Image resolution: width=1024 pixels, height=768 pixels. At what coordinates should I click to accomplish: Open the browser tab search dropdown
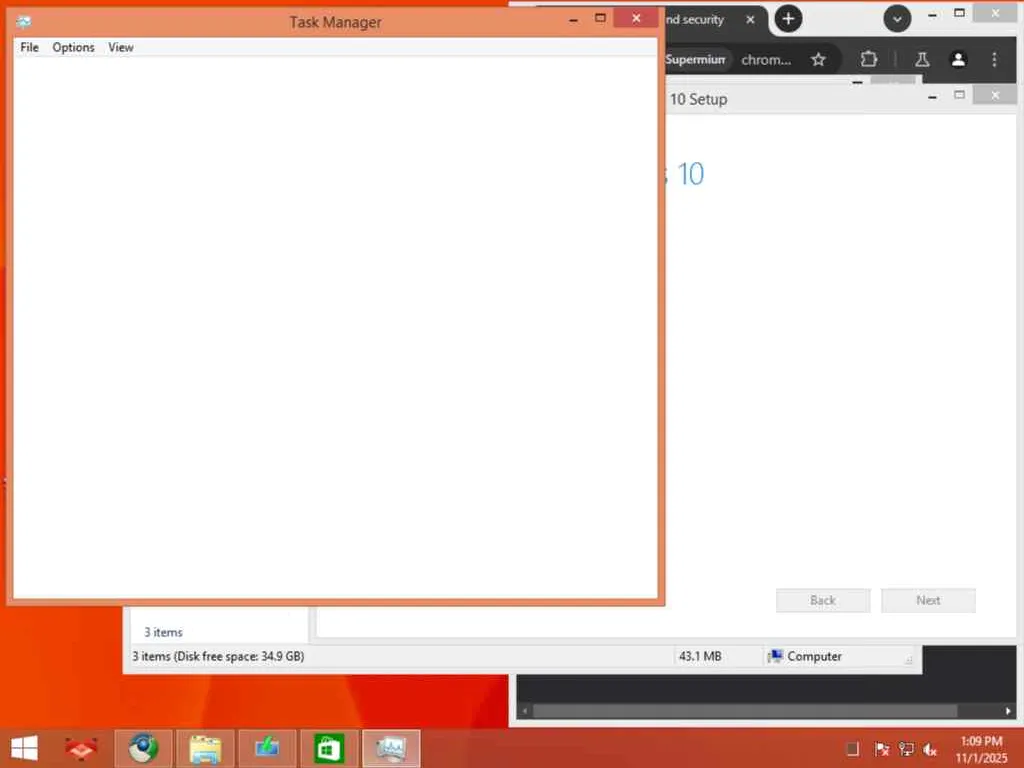(897, 19)
